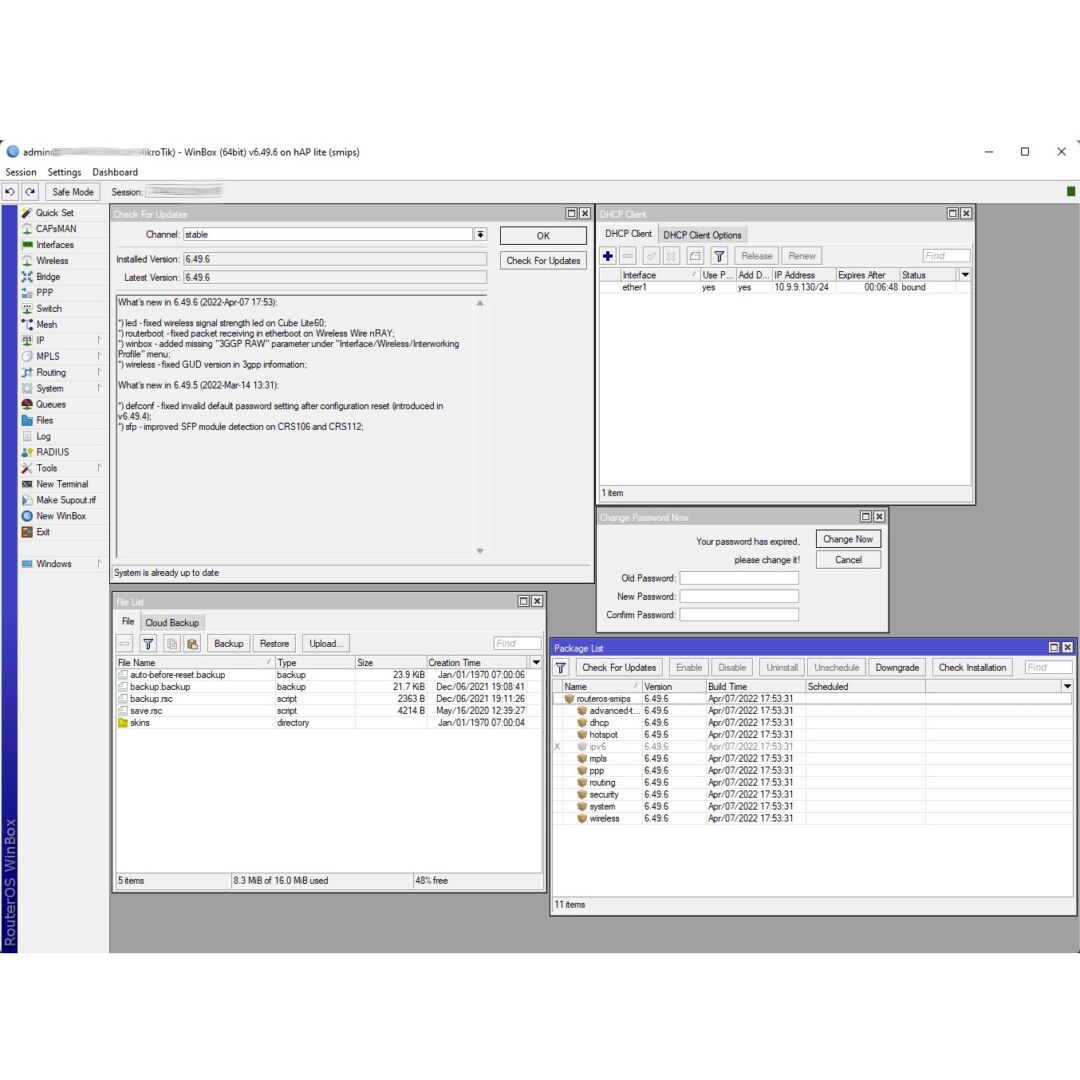Click the filter icon in DHCP Client window
The height and width of the screenshot is (1080, 1080).
(719, 256)
